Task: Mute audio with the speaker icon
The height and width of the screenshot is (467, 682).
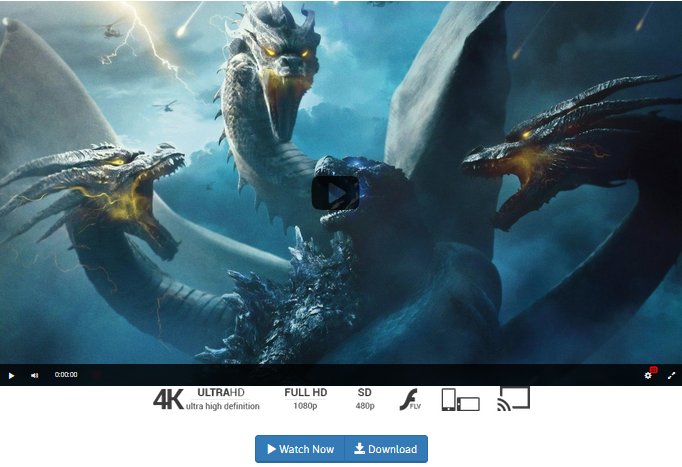Action: [34, 375]
